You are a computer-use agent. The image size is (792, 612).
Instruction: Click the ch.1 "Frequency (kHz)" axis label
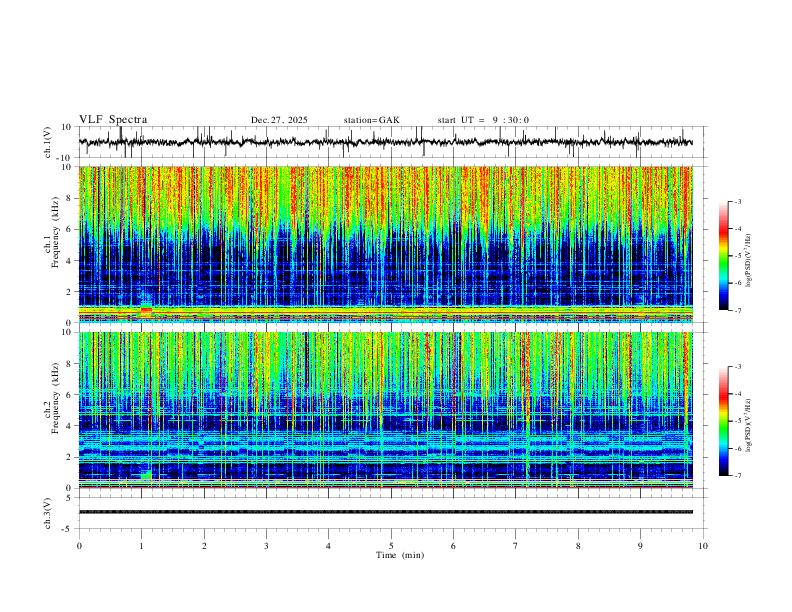(56, 233)
